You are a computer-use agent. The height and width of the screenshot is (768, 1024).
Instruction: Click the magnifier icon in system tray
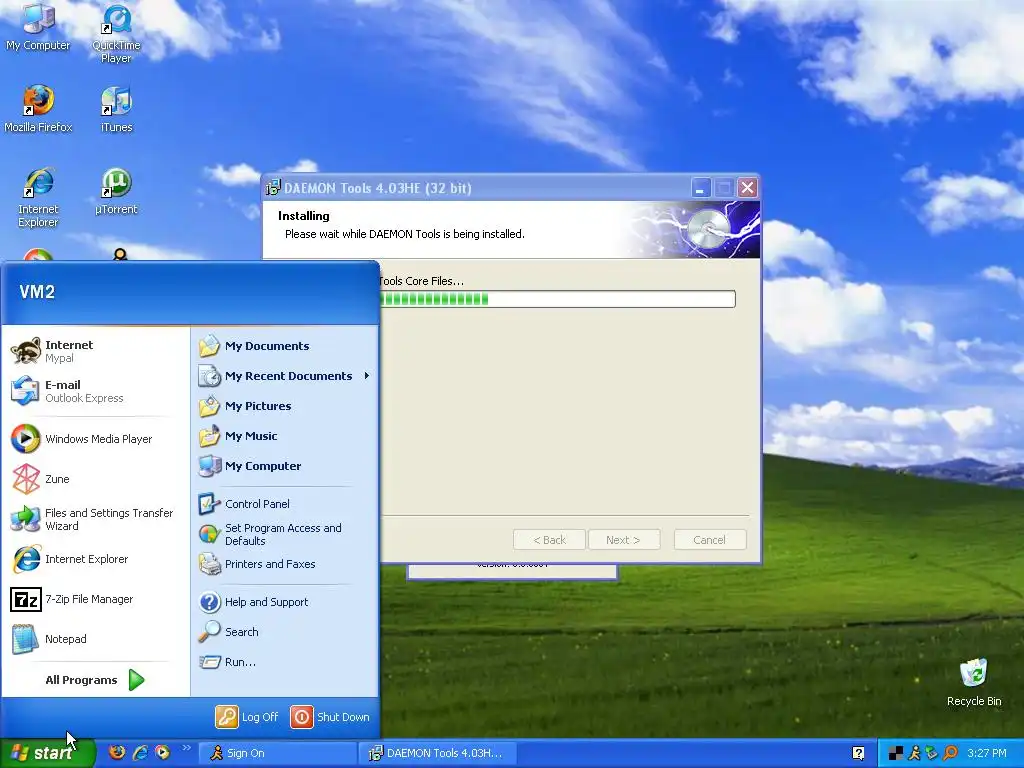point(950,753)
